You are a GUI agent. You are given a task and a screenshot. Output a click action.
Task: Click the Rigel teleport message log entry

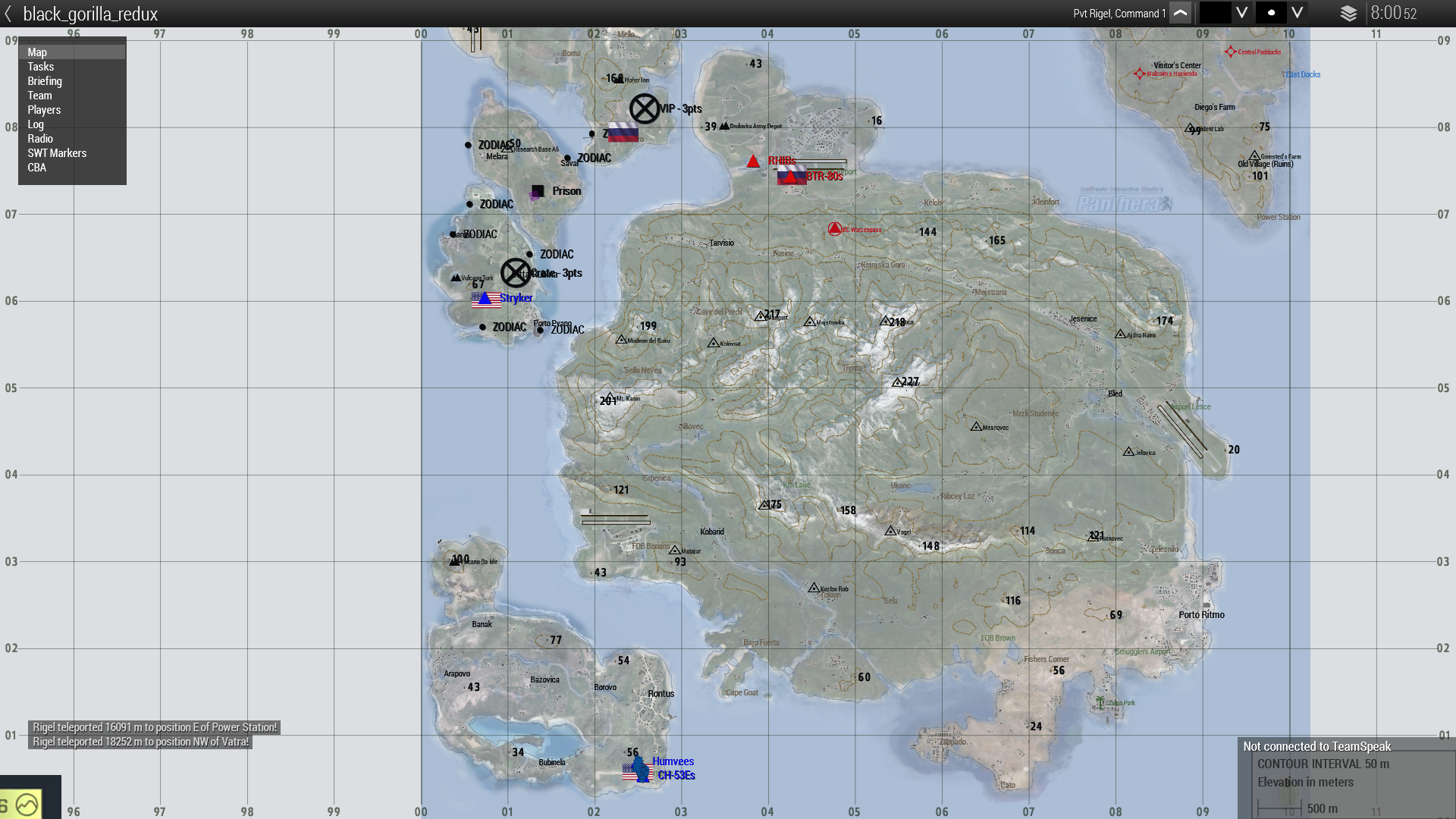[x=155, y=726]
